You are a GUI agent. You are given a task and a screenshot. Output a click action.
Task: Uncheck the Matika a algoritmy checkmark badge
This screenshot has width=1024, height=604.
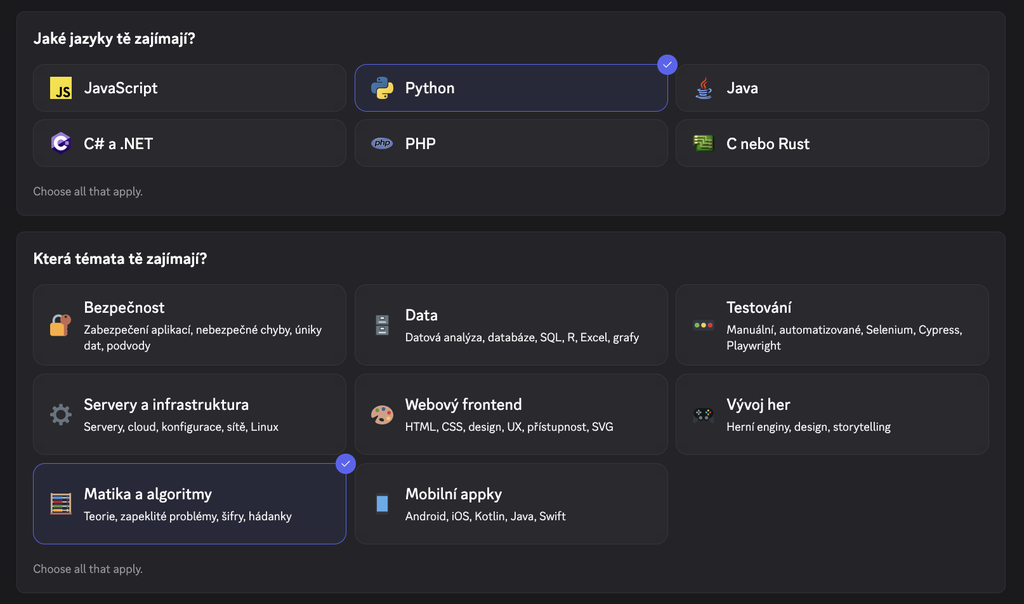pos(346,464)
